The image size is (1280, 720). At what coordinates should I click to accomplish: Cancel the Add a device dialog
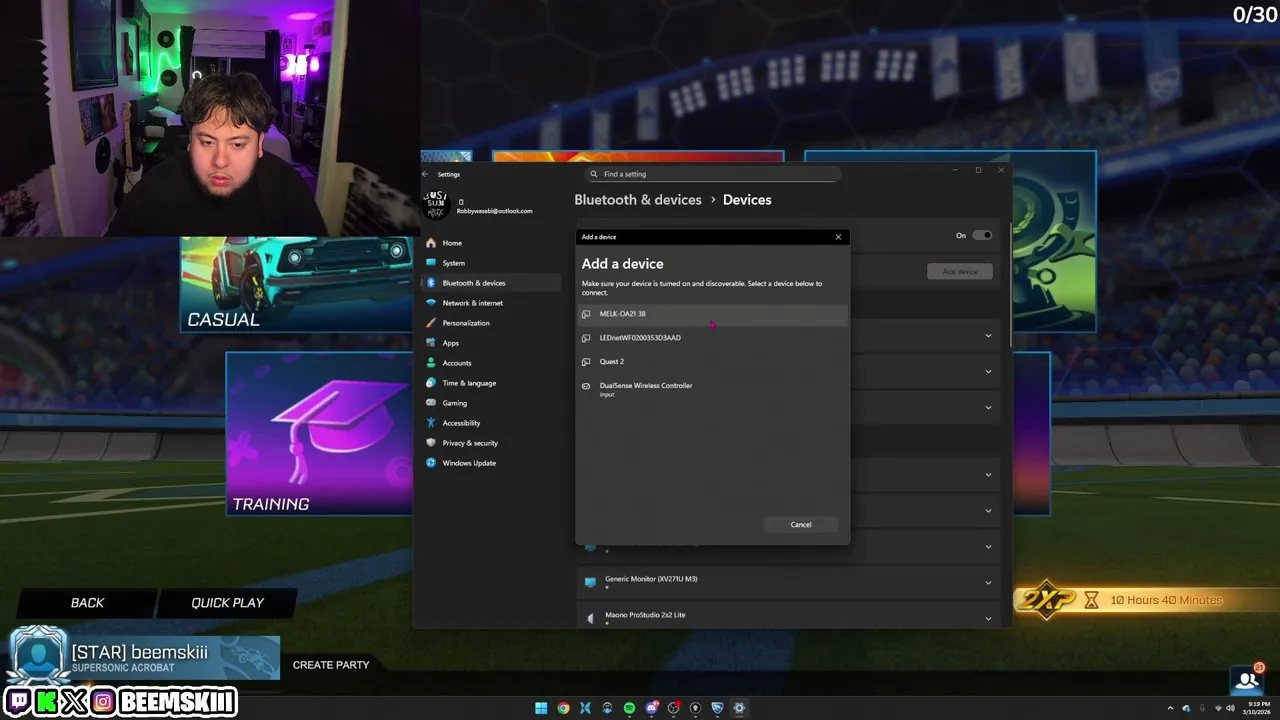(x=801, y=525)
